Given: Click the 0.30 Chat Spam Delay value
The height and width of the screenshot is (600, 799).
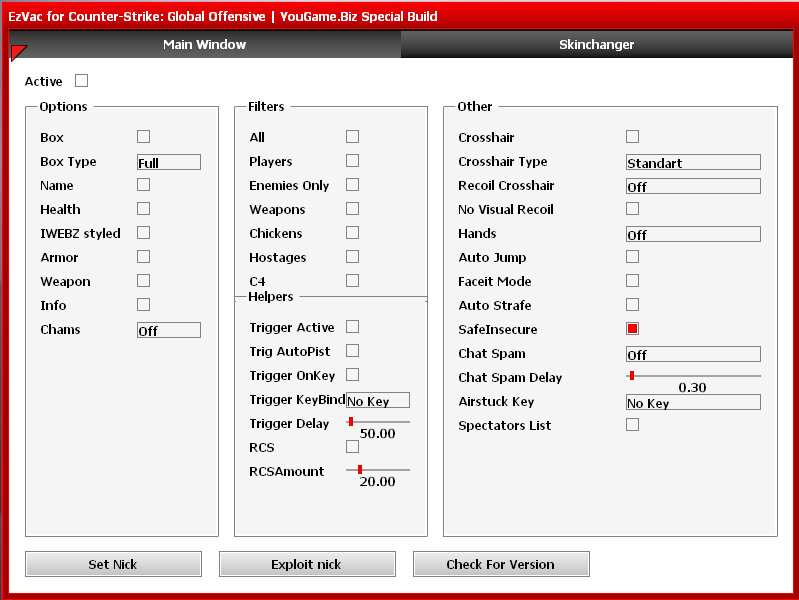Looking at the screenshot, I should pyautogui.click(x=692, y=387).
